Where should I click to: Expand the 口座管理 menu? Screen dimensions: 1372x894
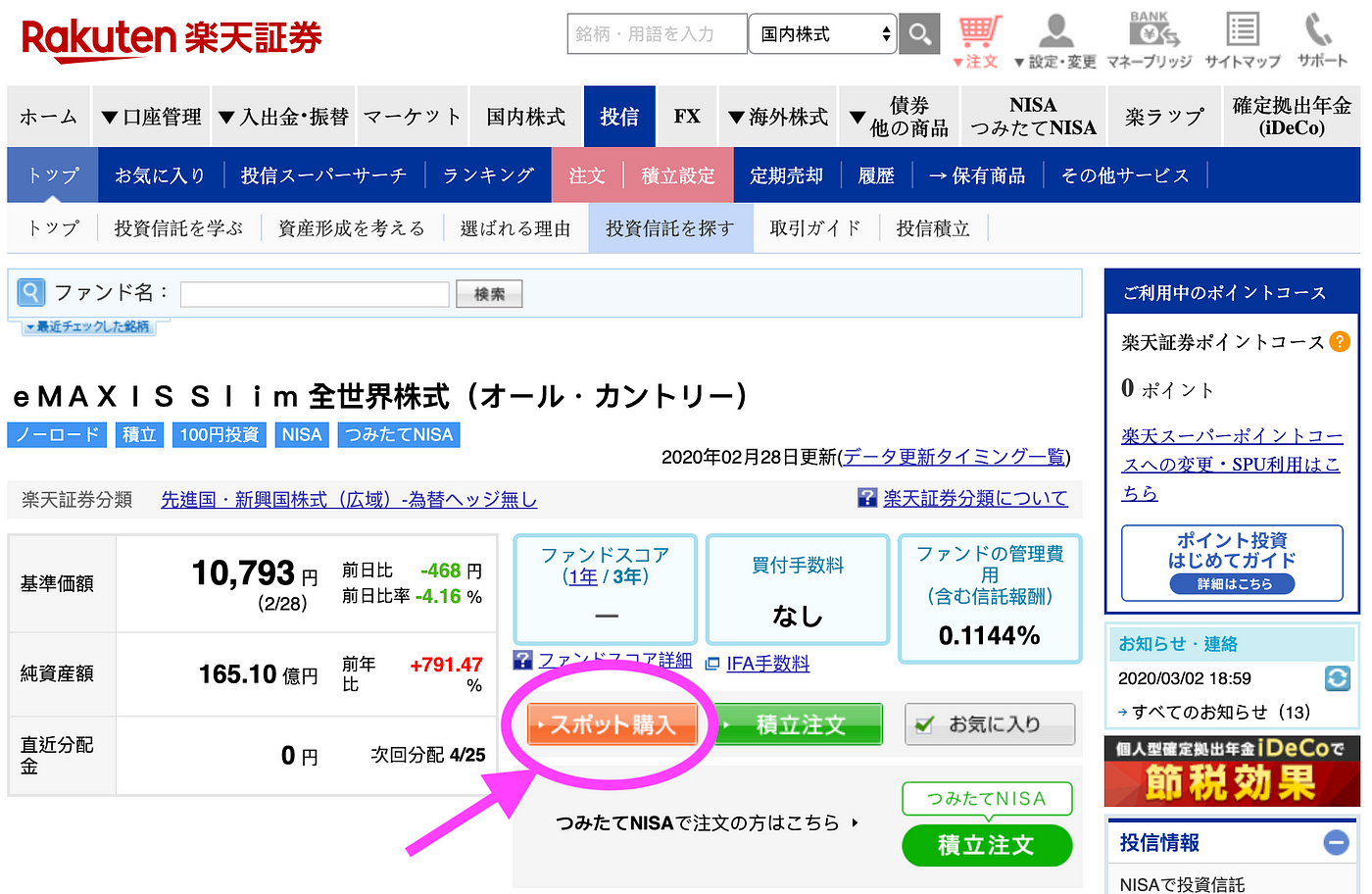pyautogui.click(x=152, y=117)
